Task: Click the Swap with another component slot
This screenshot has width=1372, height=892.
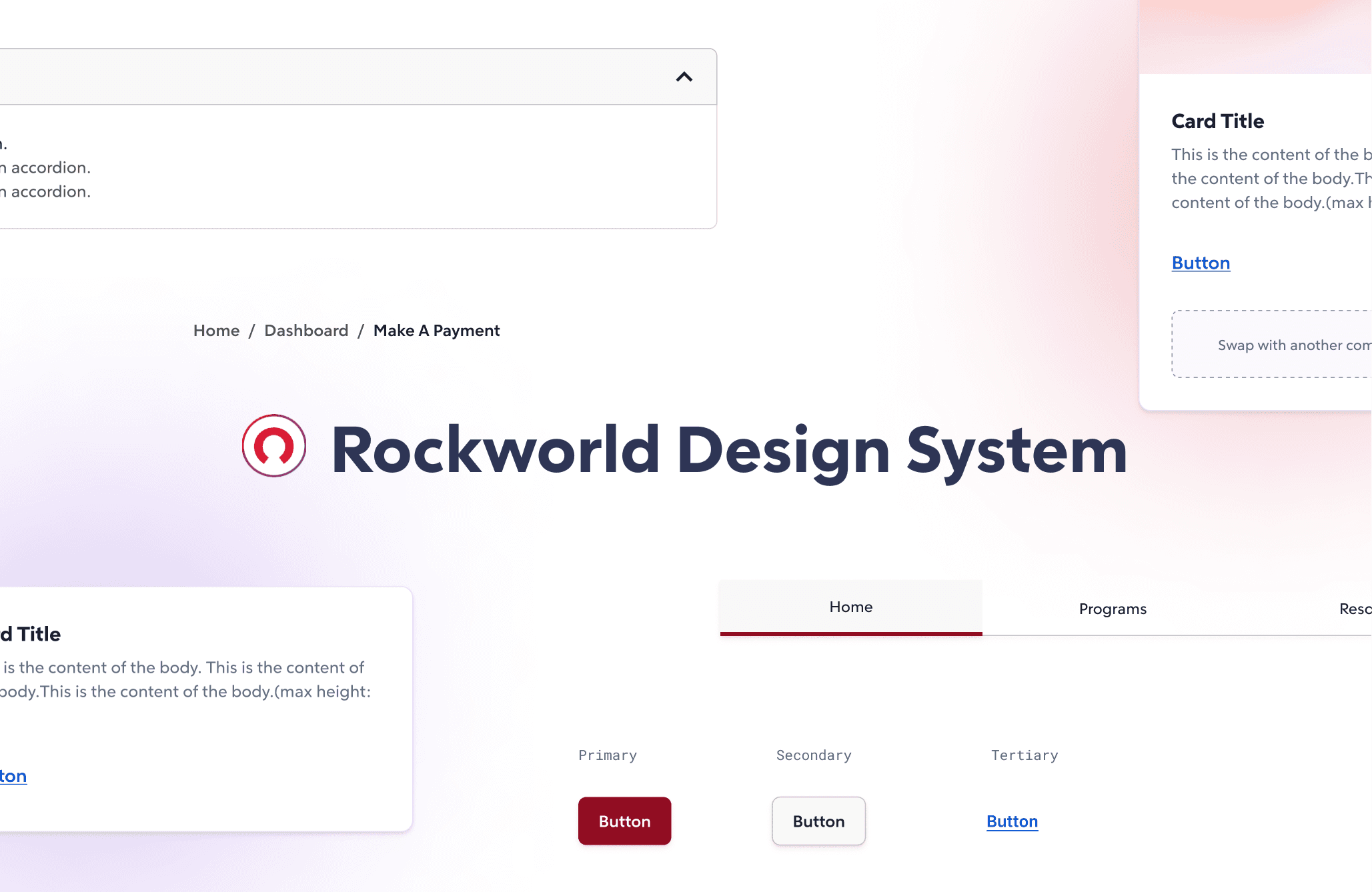Action: coord(1271,345)
